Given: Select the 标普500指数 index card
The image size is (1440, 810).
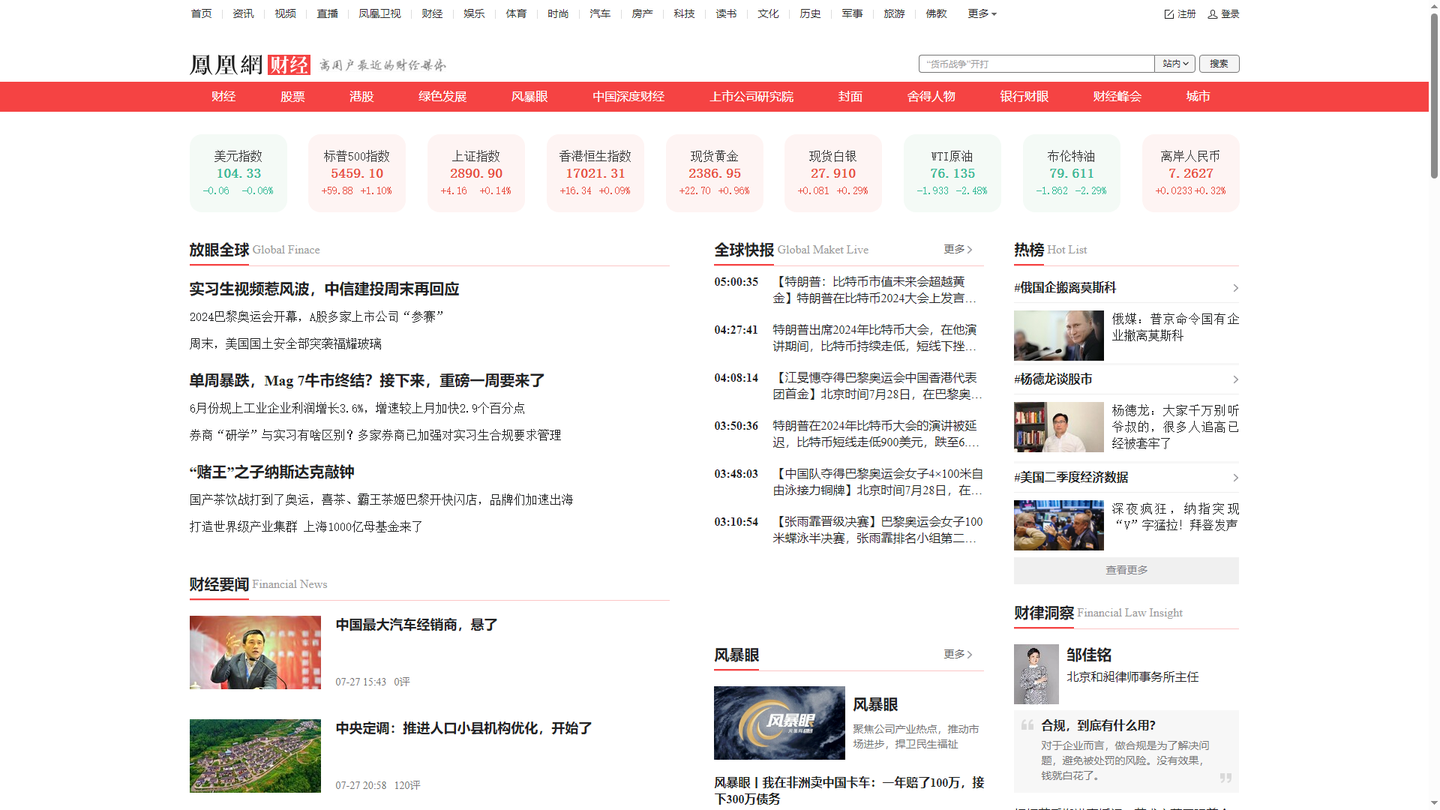Looking at the screenshot, I should 357,173.
